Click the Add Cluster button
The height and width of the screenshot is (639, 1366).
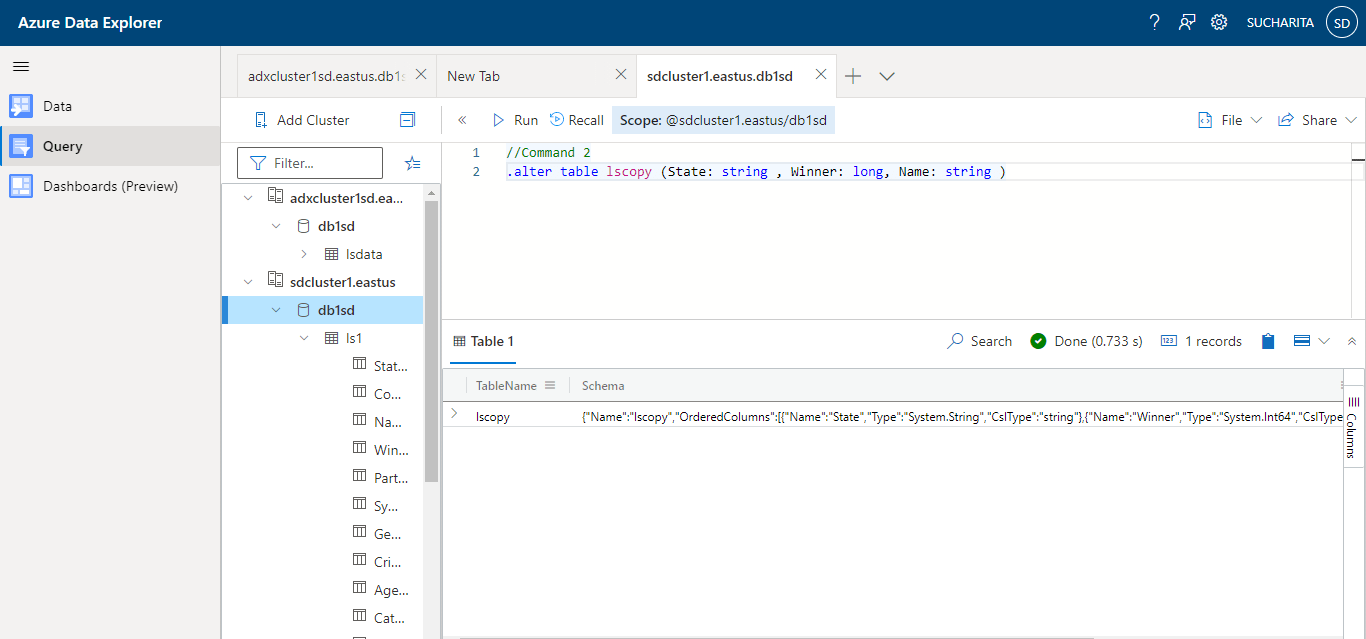point(302,120)
